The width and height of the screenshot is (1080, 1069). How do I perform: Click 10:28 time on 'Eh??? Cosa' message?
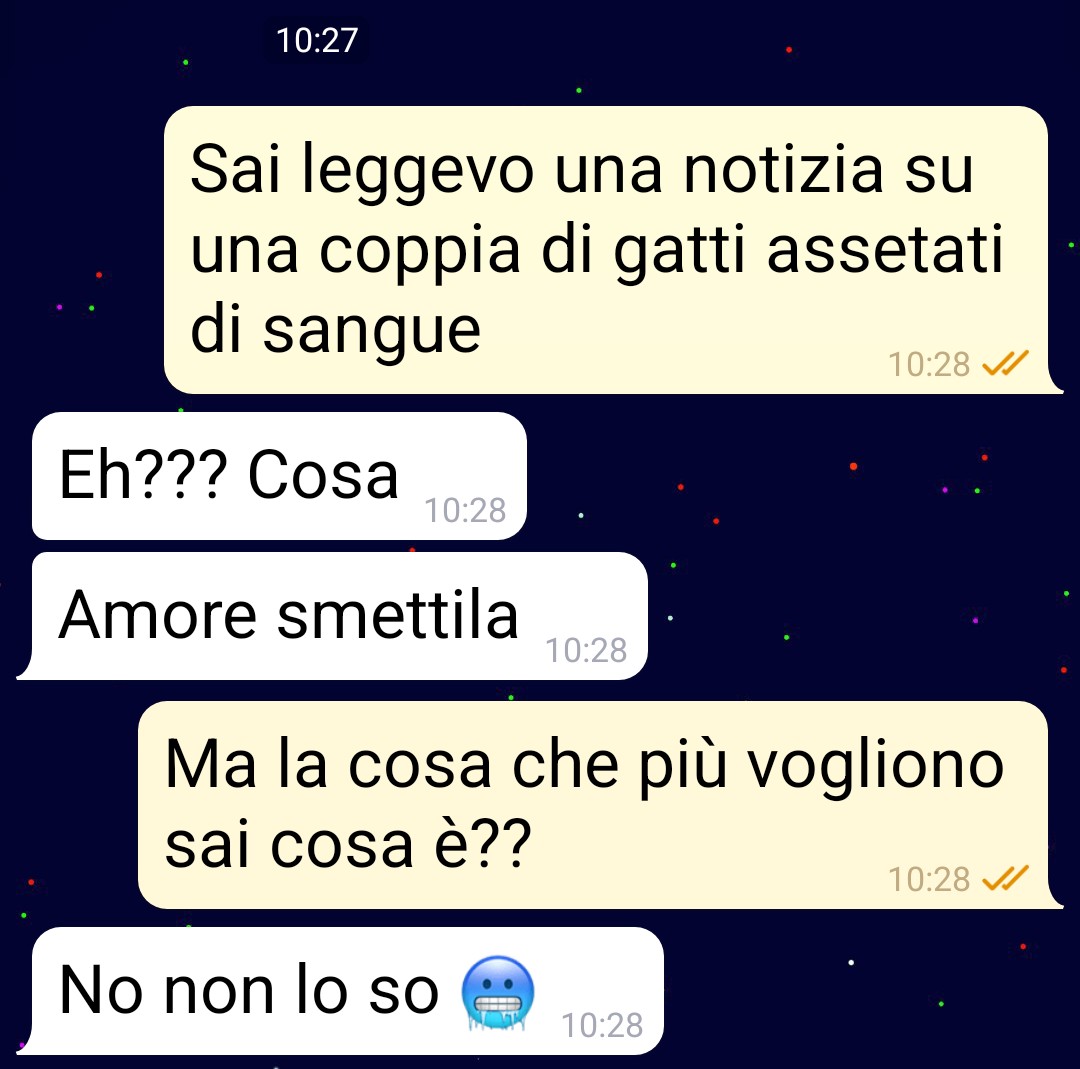[465, 510]
